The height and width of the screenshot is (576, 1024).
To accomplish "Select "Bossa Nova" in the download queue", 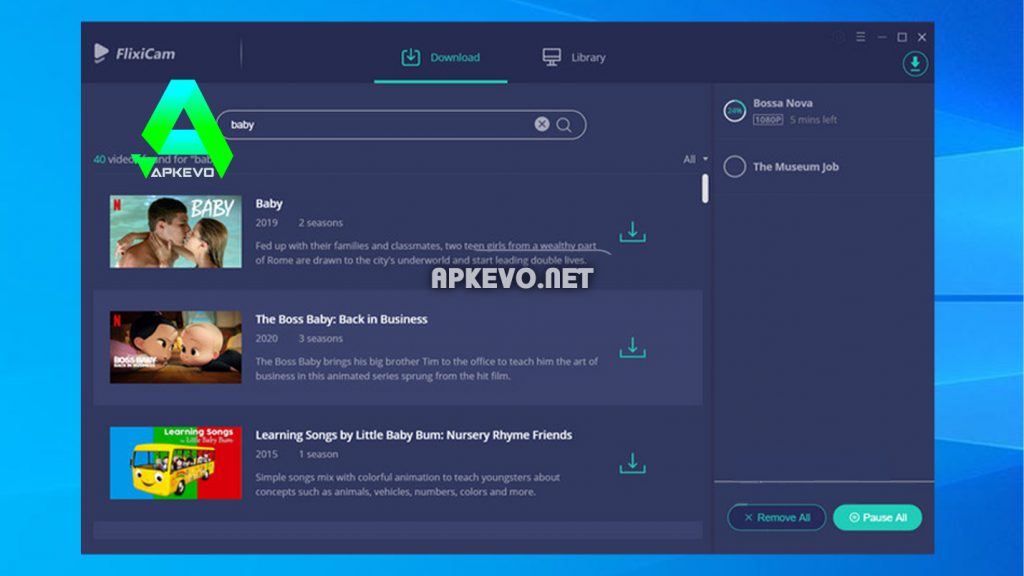I will pyautogui.click(x=782, y=103).
